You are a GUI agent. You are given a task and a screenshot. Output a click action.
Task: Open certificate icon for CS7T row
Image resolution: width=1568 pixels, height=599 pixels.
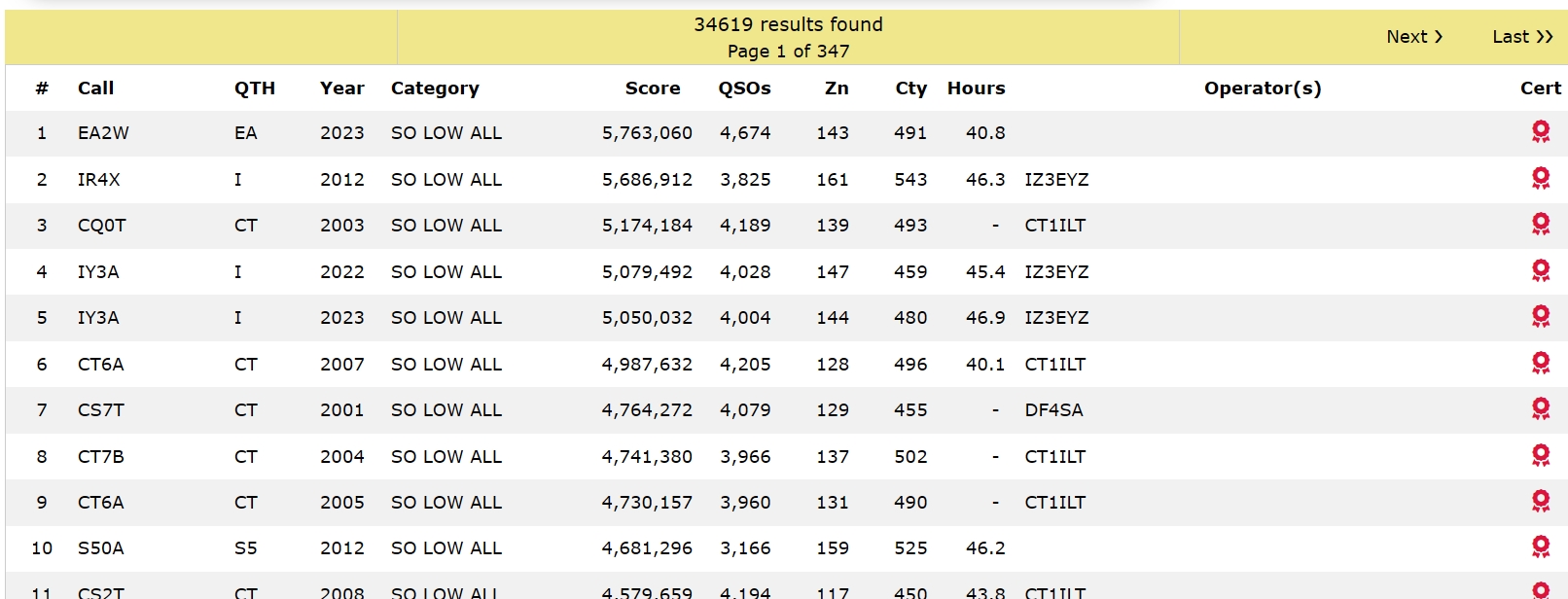pyautogui.click(x=1541, y=408)
